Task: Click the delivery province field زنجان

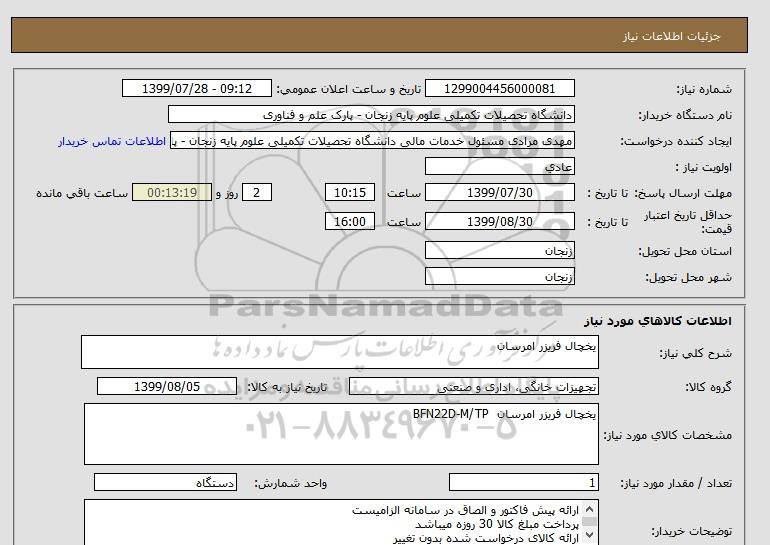Action: 499,250
